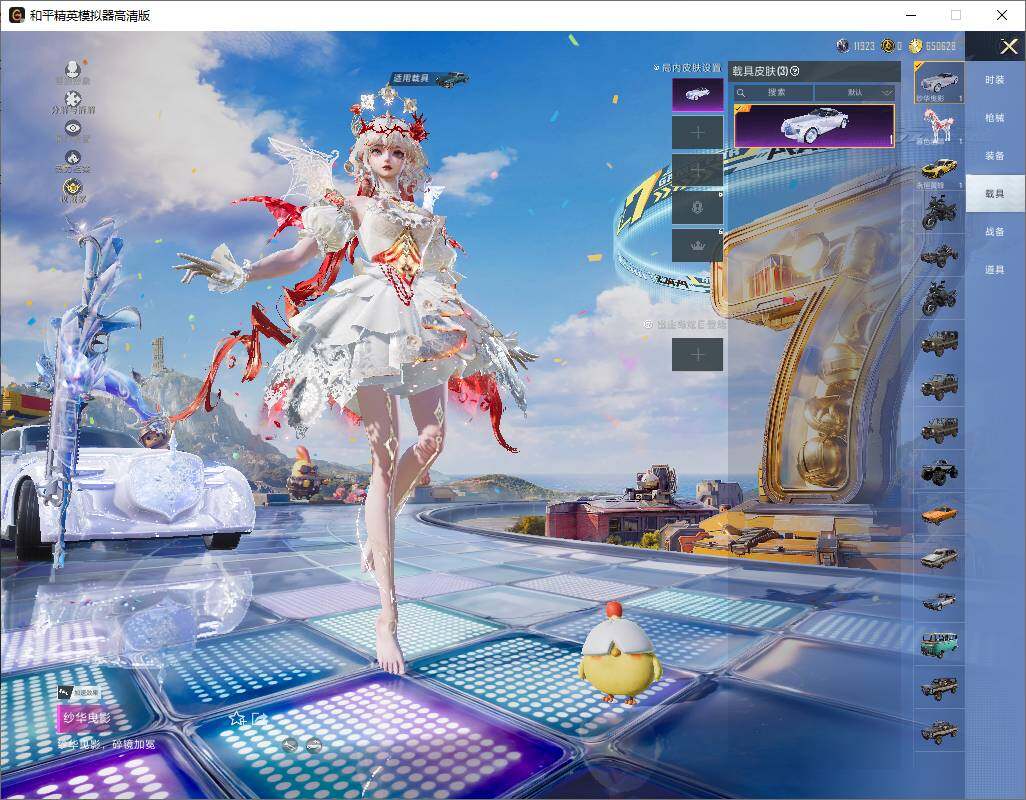
Task: Choose the pink horse mount thumbnail
Action: pyautogui.click(x=939, y=126)
